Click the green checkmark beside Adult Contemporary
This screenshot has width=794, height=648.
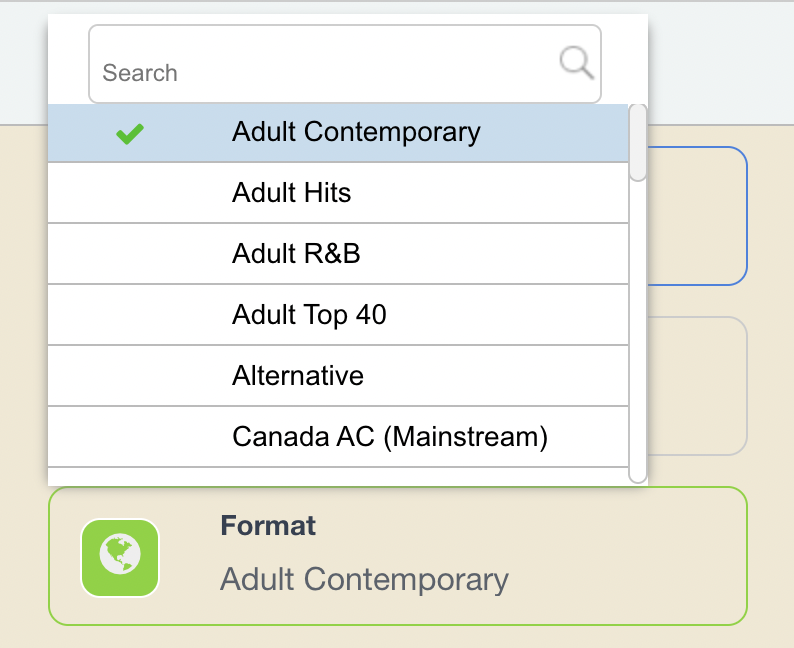pos(130,134)
